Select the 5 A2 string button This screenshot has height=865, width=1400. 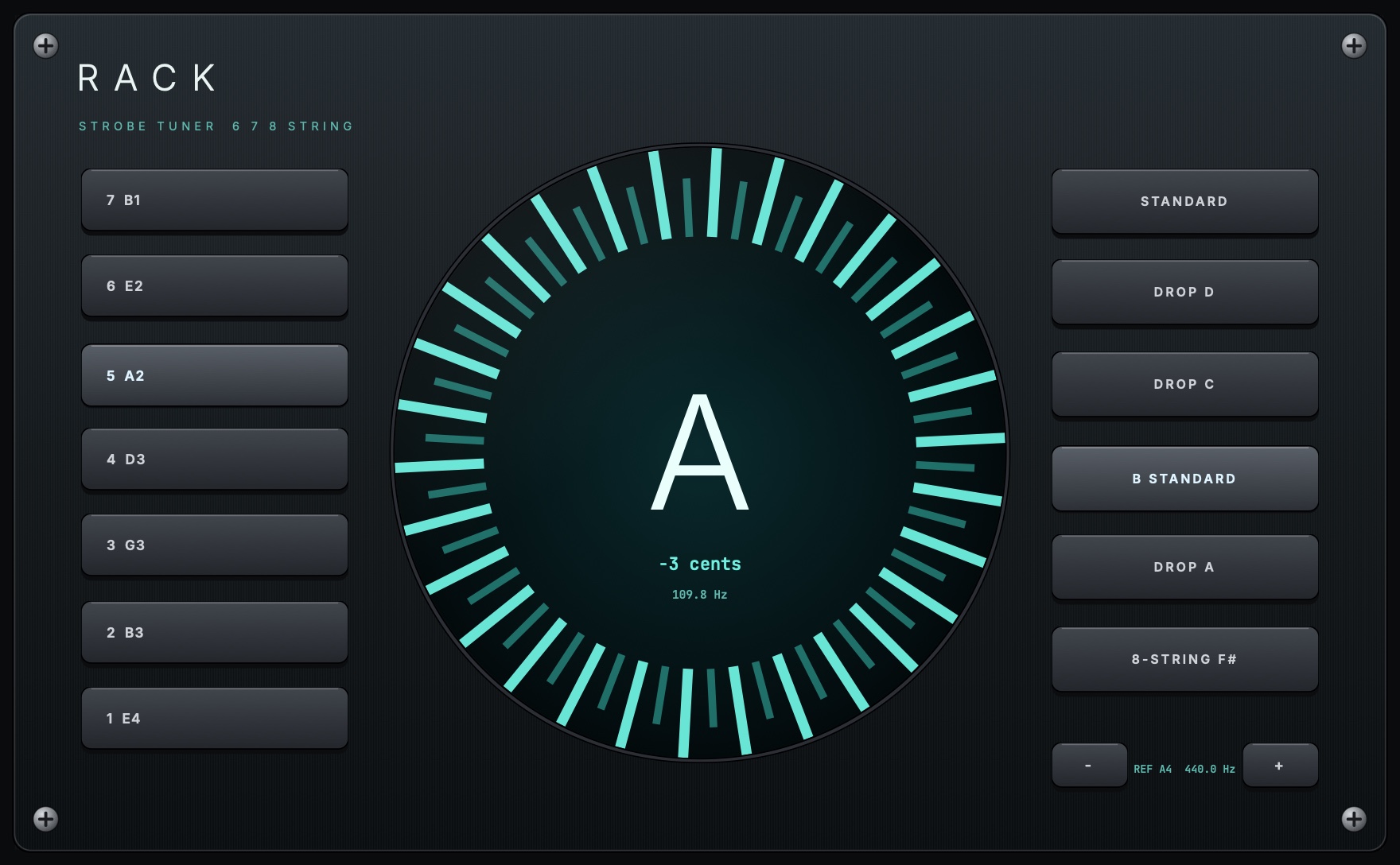pos(215,375)
